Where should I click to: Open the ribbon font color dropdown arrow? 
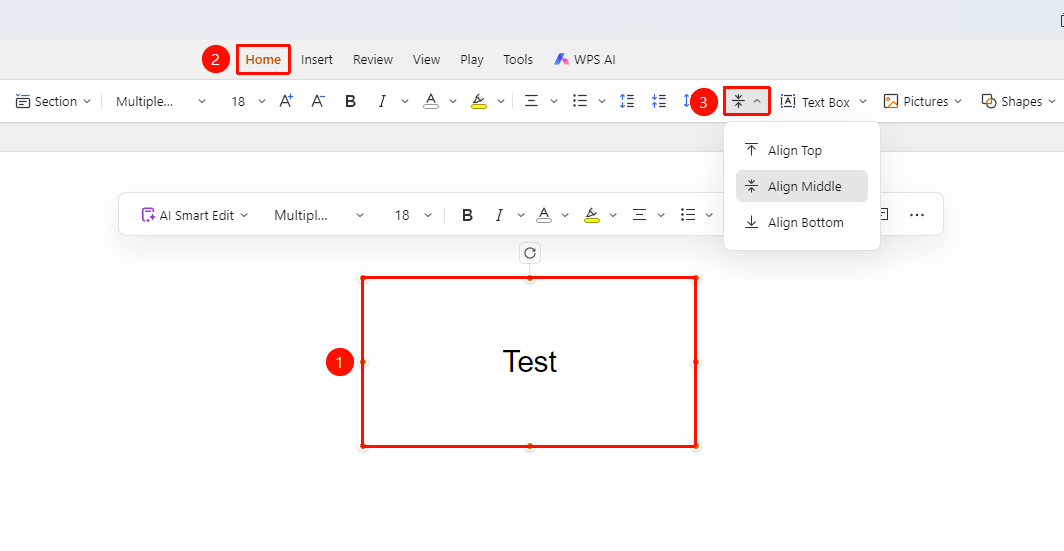pos(453,101)
